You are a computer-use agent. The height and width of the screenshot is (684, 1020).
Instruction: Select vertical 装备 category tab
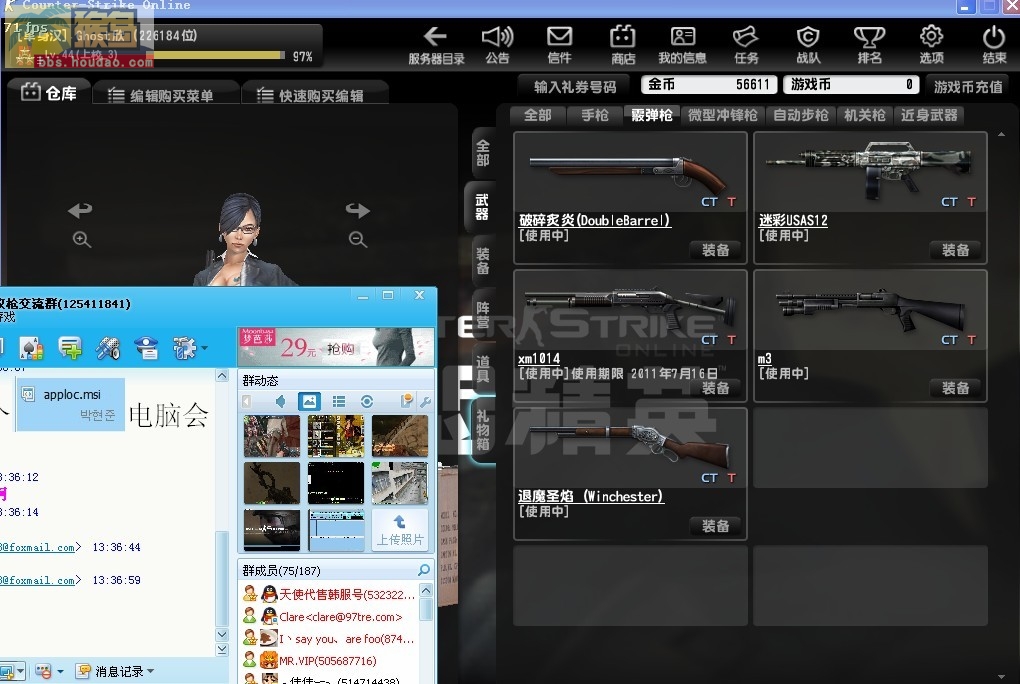point(482,261)
